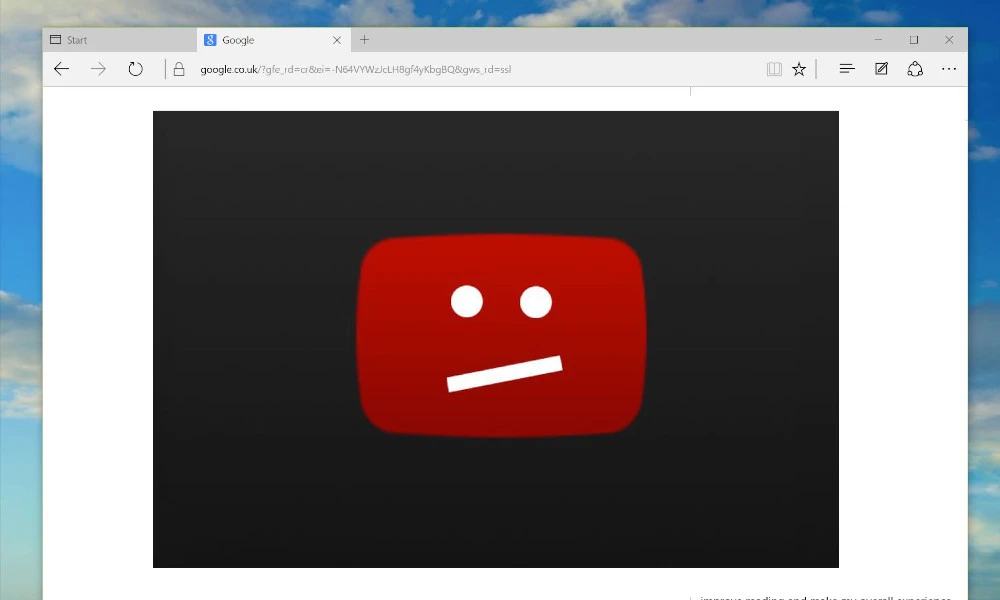Navigate back to the previous page
Viewport: 1000px width, 600px height.
(x=61, y=68)
